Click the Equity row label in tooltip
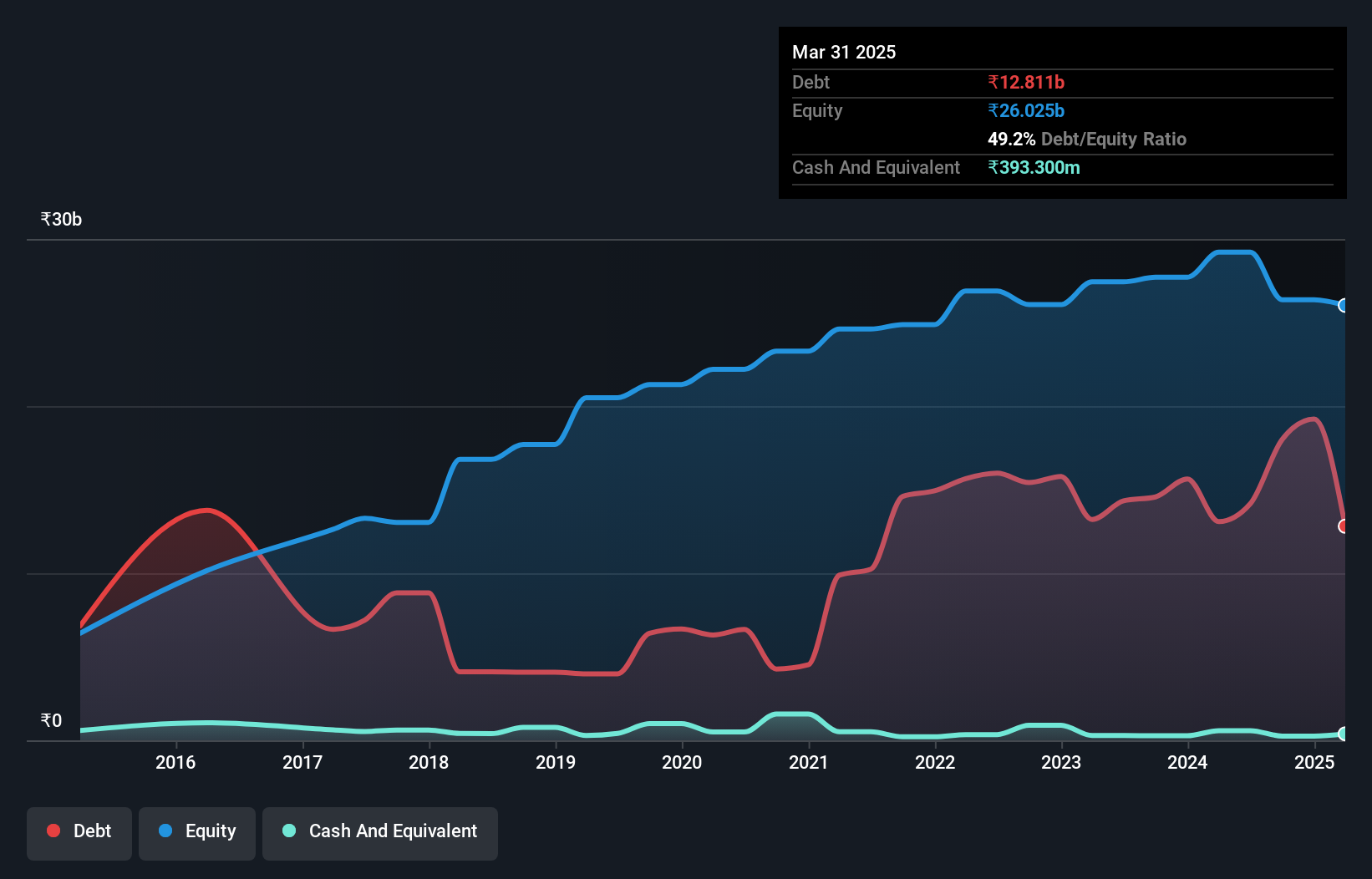Image resolution: width=1372 pixels, height=879 pixels. [x=817, y=111]
